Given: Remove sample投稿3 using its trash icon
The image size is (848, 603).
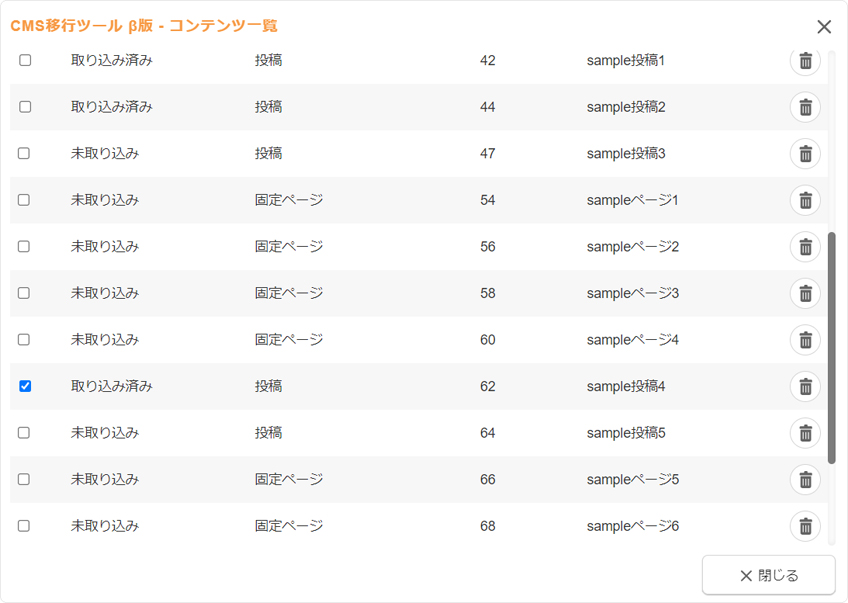Looking at the screenshot, I should click(x=805, y=154).
